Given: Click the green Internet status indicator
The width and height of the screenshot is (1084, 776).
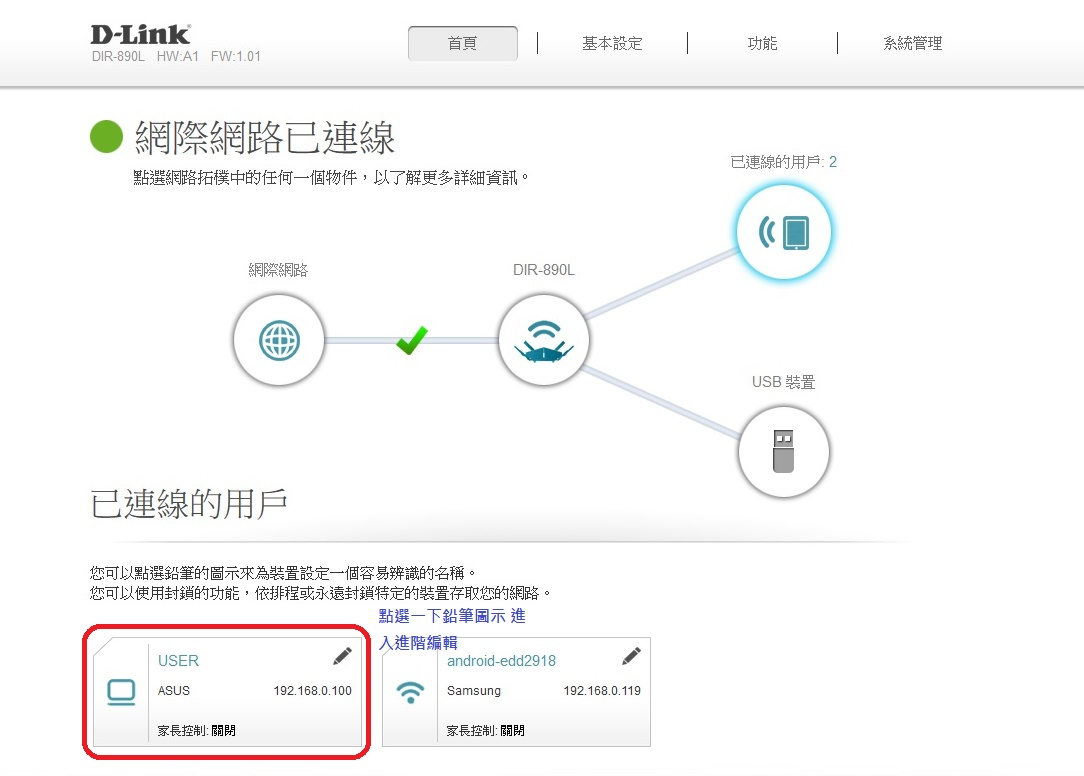Looking at the screenshot, I should coord(106,138).
